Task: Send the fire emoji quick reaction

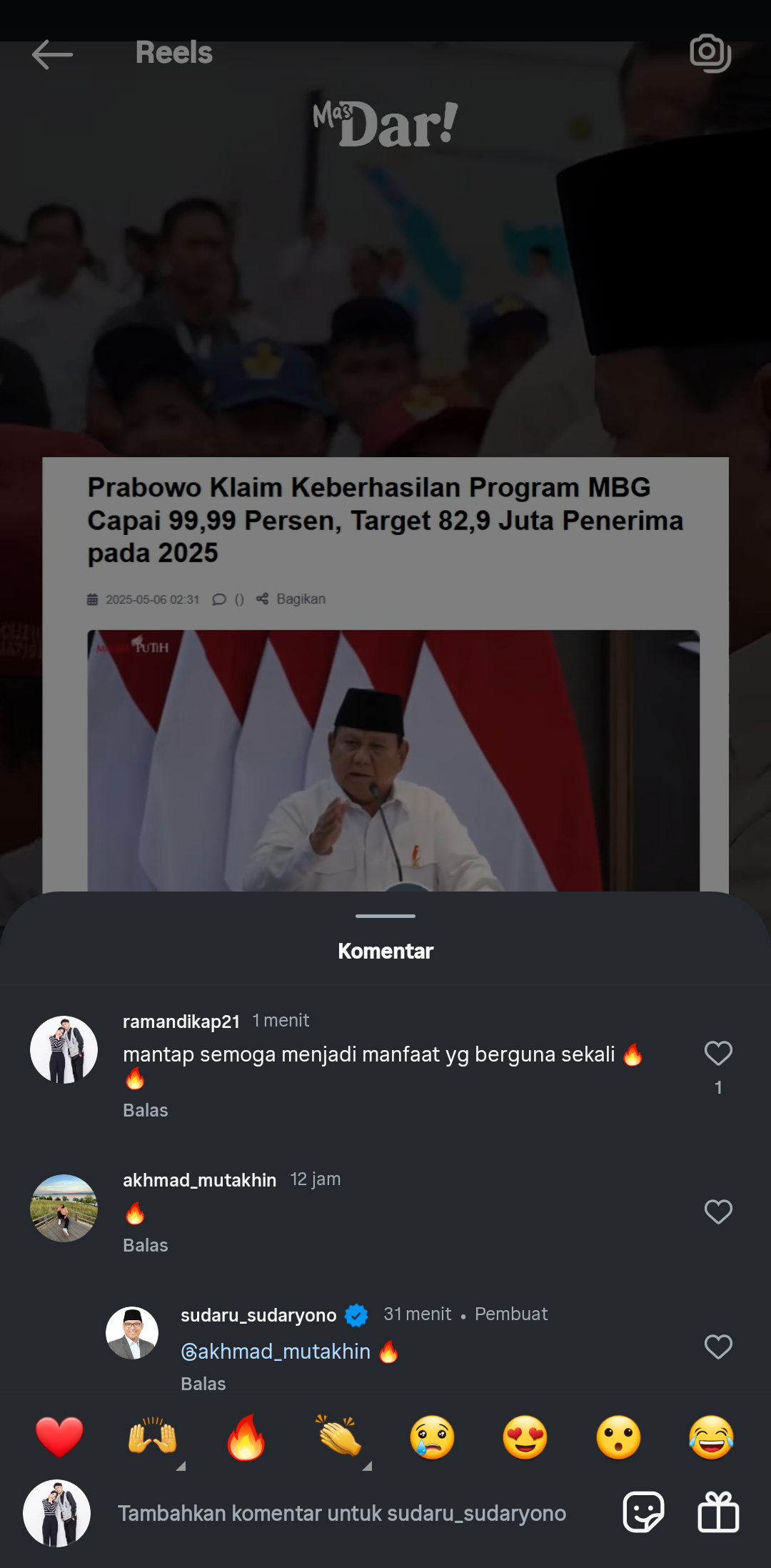Action: 246,1437
